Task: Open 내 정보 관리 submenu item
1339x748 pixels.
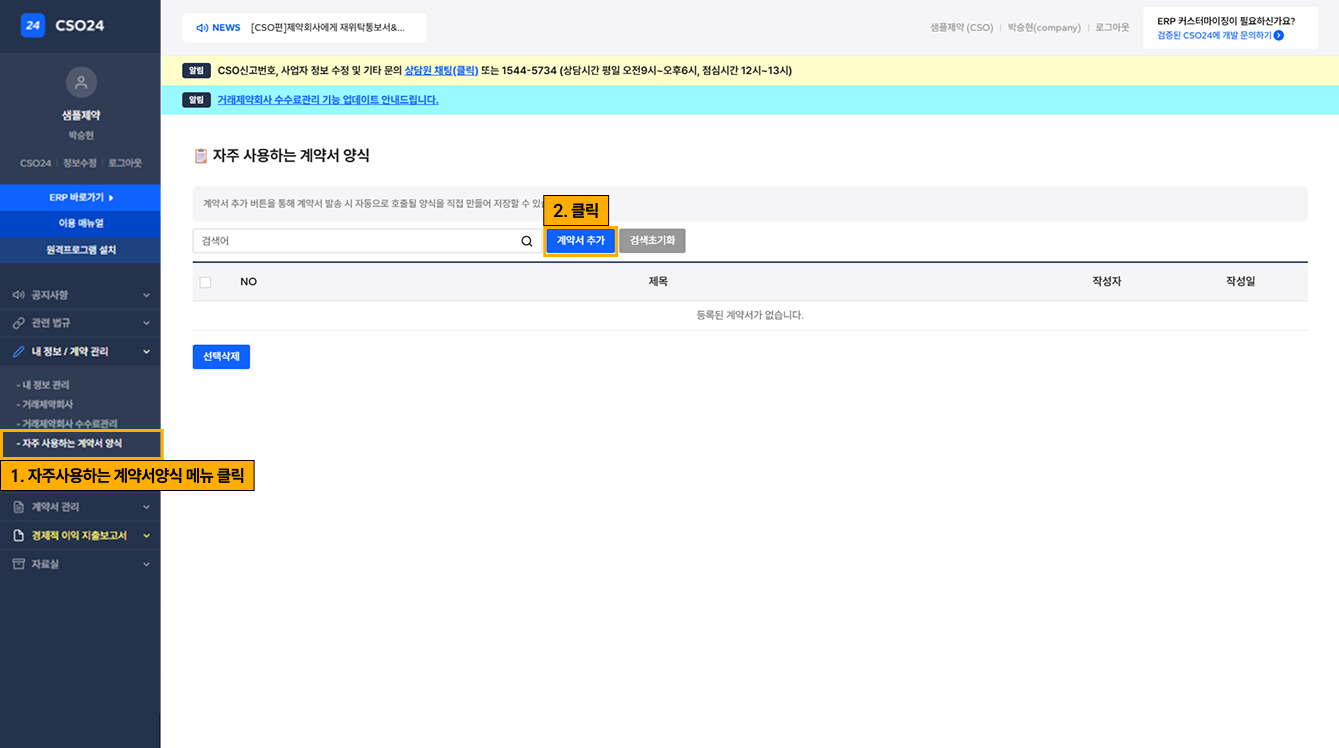Action: (x=43, y=385)
